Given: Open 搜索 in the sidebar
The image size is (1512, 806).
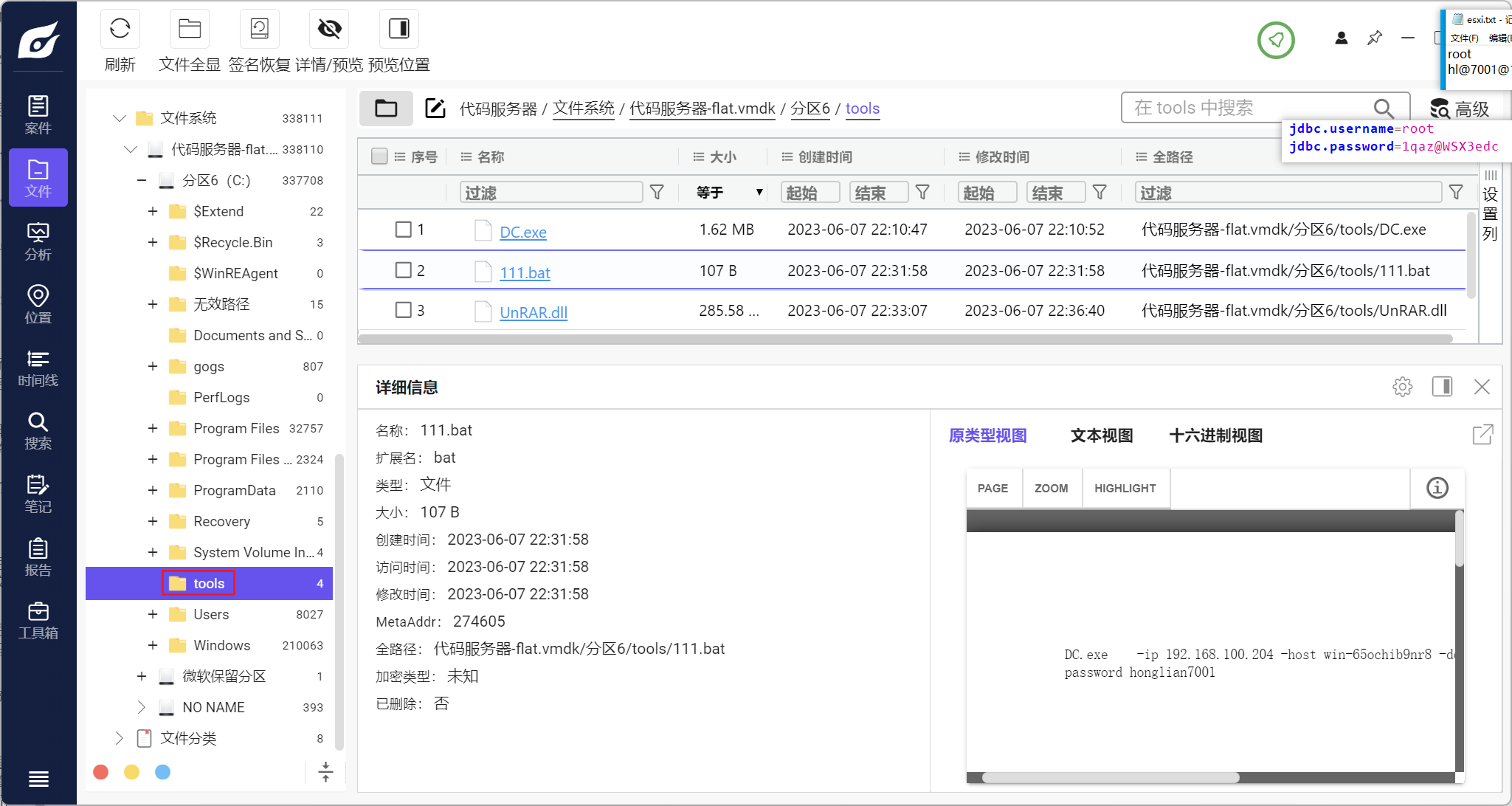Looking at the screenshot, I should coord(38,430).
